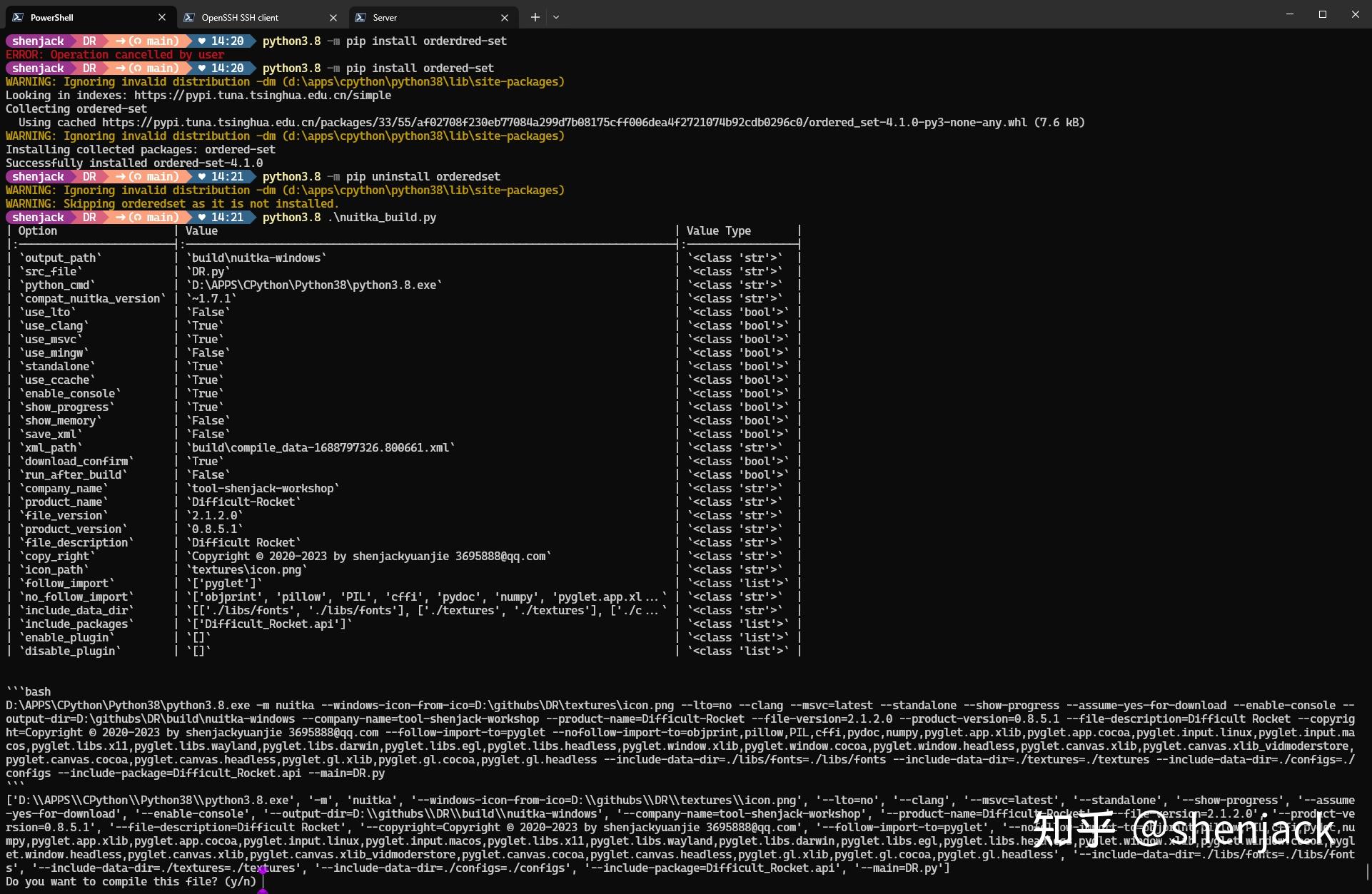The width and height of the screenshot is (1372, 894).
Task: Close the PowerShell tab
Action: click(x=162, y=17)
